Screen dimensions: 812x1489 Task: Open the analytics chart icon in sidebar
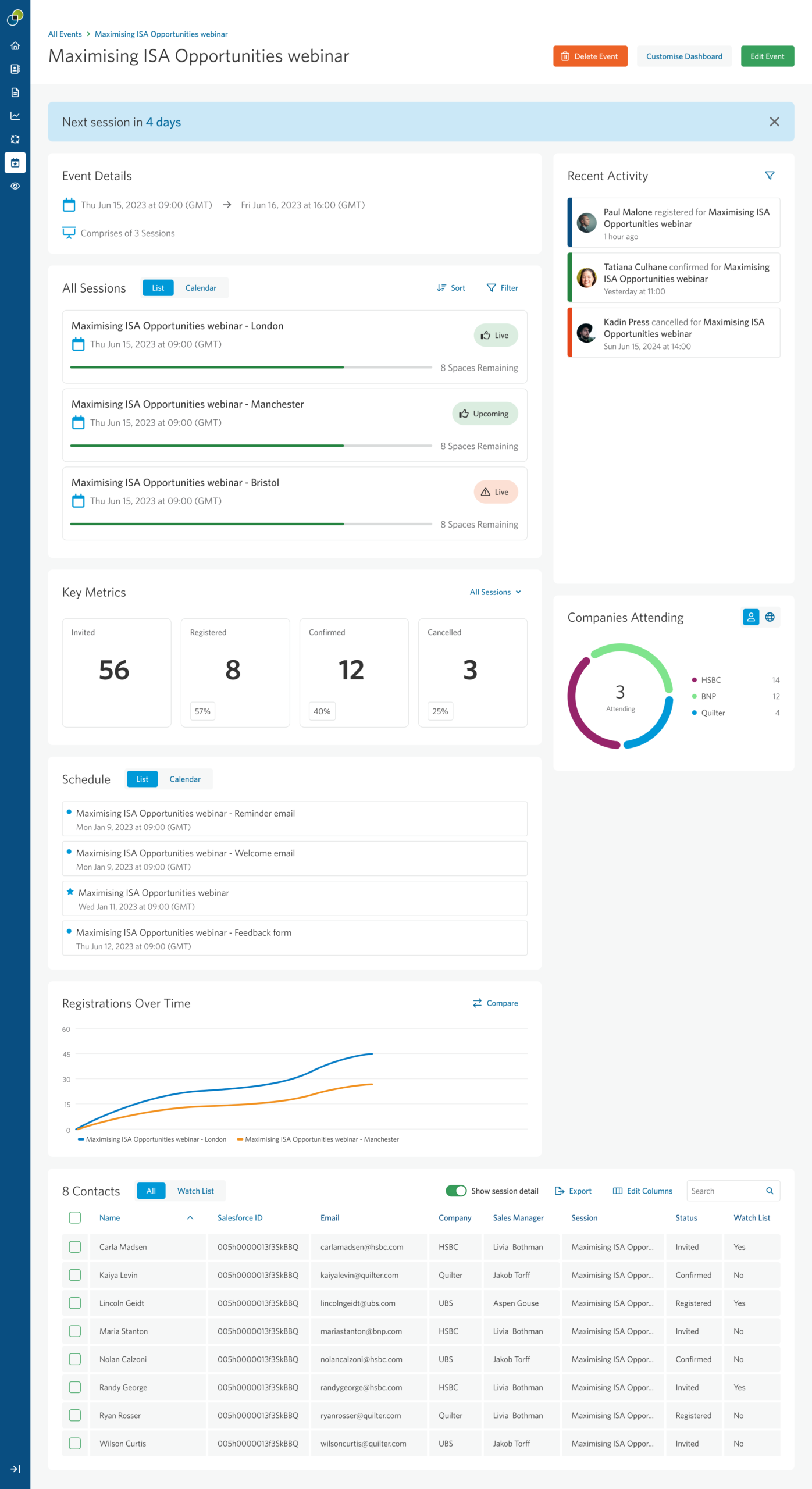click(x=15, y=116)
